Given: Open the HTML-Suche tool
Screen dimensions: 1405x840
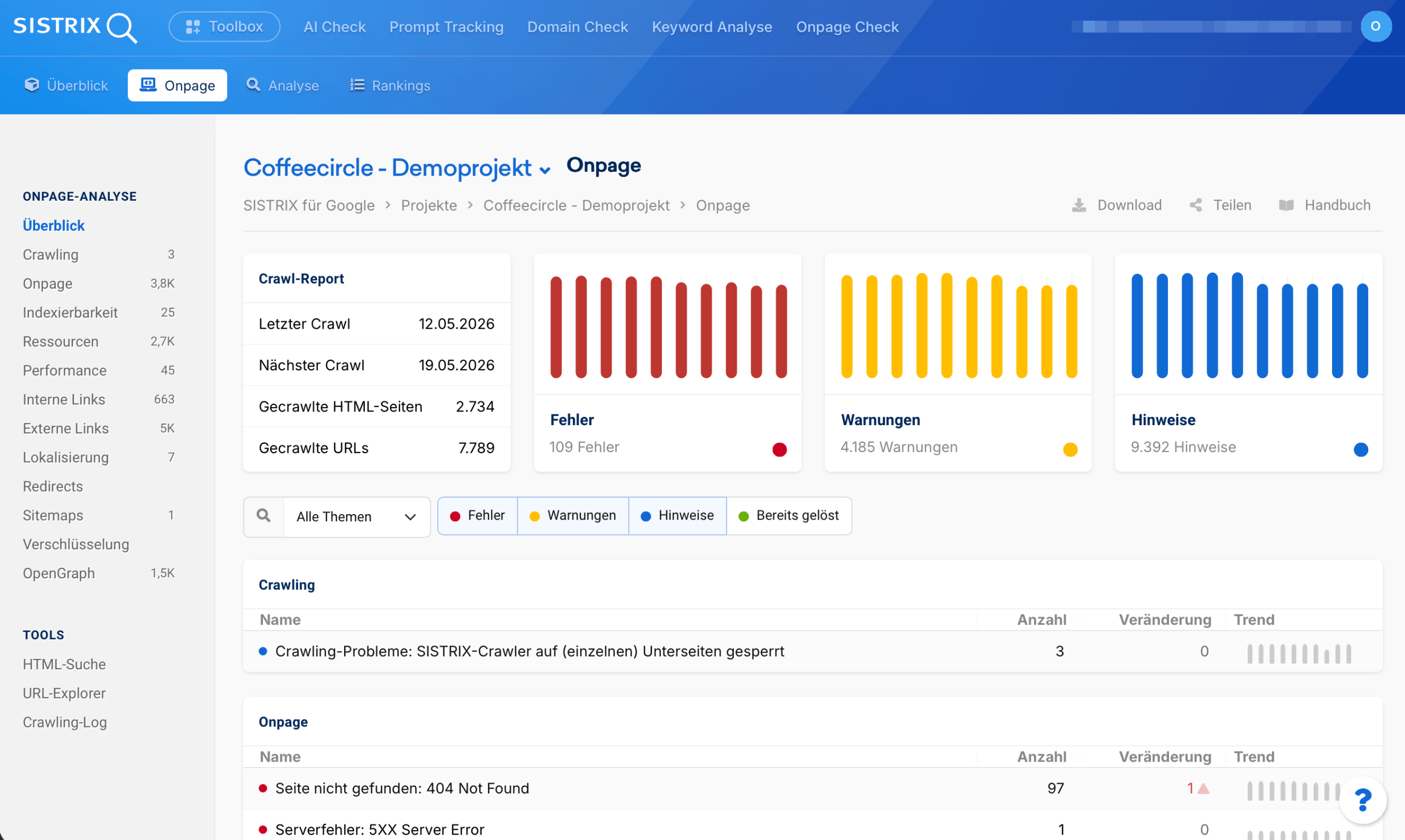Looking at the screenshot, I should (x=64, y=664).
